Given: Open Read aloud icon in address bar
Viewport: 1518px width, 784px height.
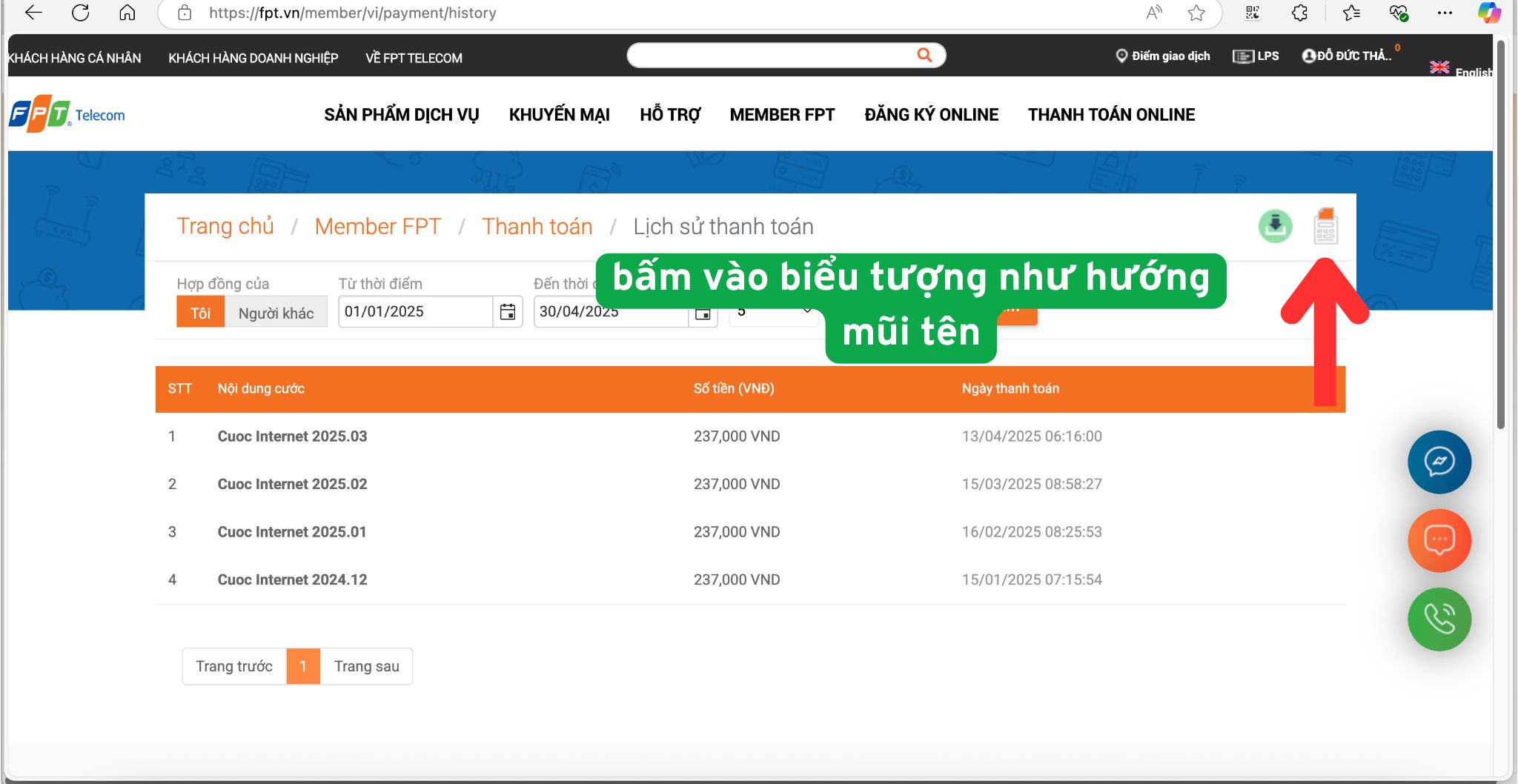Looking at the screenshot, I should [x=1154, y=13].
